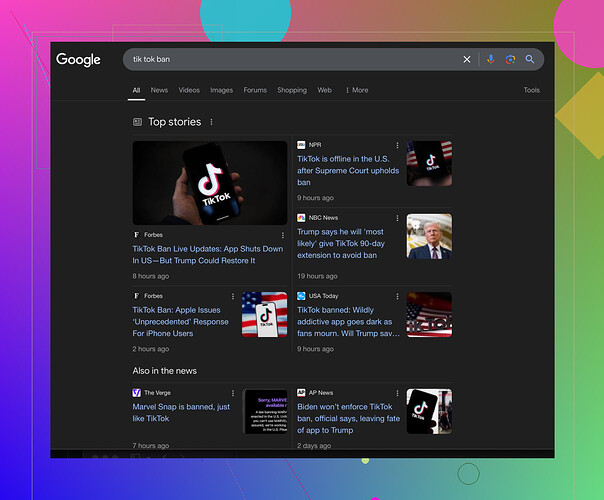Open the Tools options
This screenshot has width=604, height=500.
click(x=531, y=90)
